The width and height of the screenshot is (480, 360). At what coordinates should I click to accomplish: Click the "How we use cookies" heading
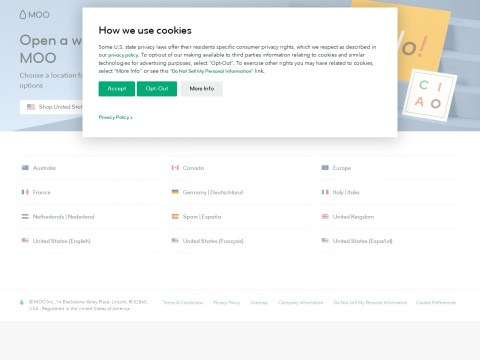[145, 31]
